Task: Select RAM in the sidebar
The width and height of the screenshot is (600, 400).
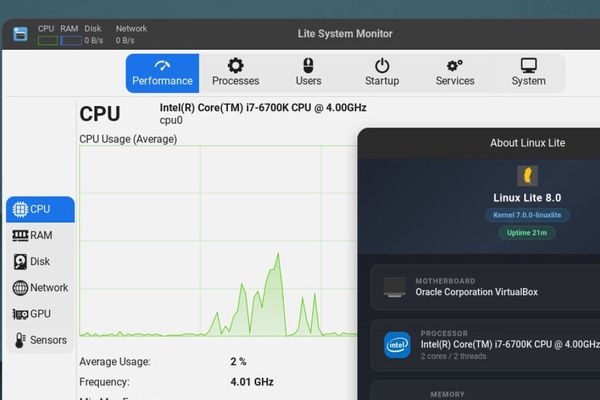Action: point(41,235)
